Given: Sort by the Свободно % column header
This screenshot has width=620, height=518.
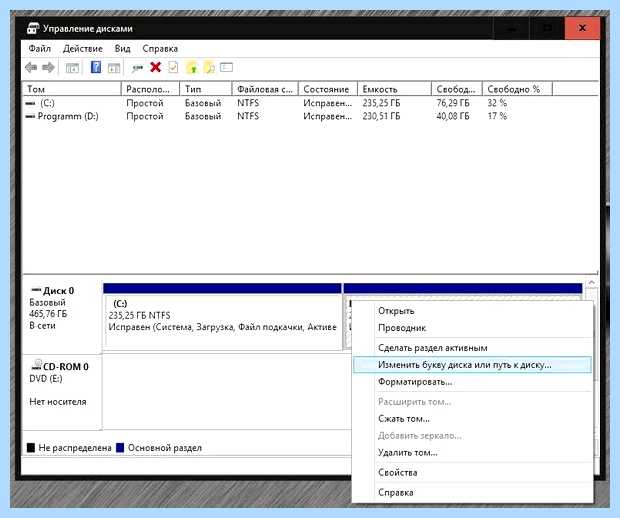Looking at the screenshot, I should [x=517, y=89].
